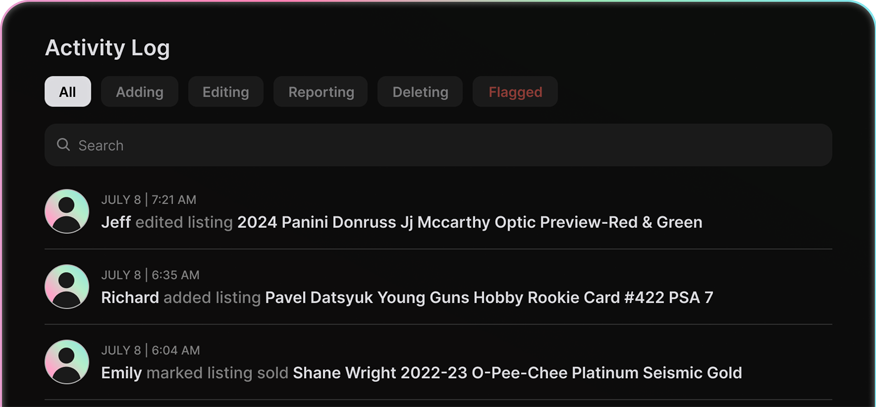The height and width of the screenshot is (407, 876).
Task: Show the Editing activity filter
Action: point(225,92)
